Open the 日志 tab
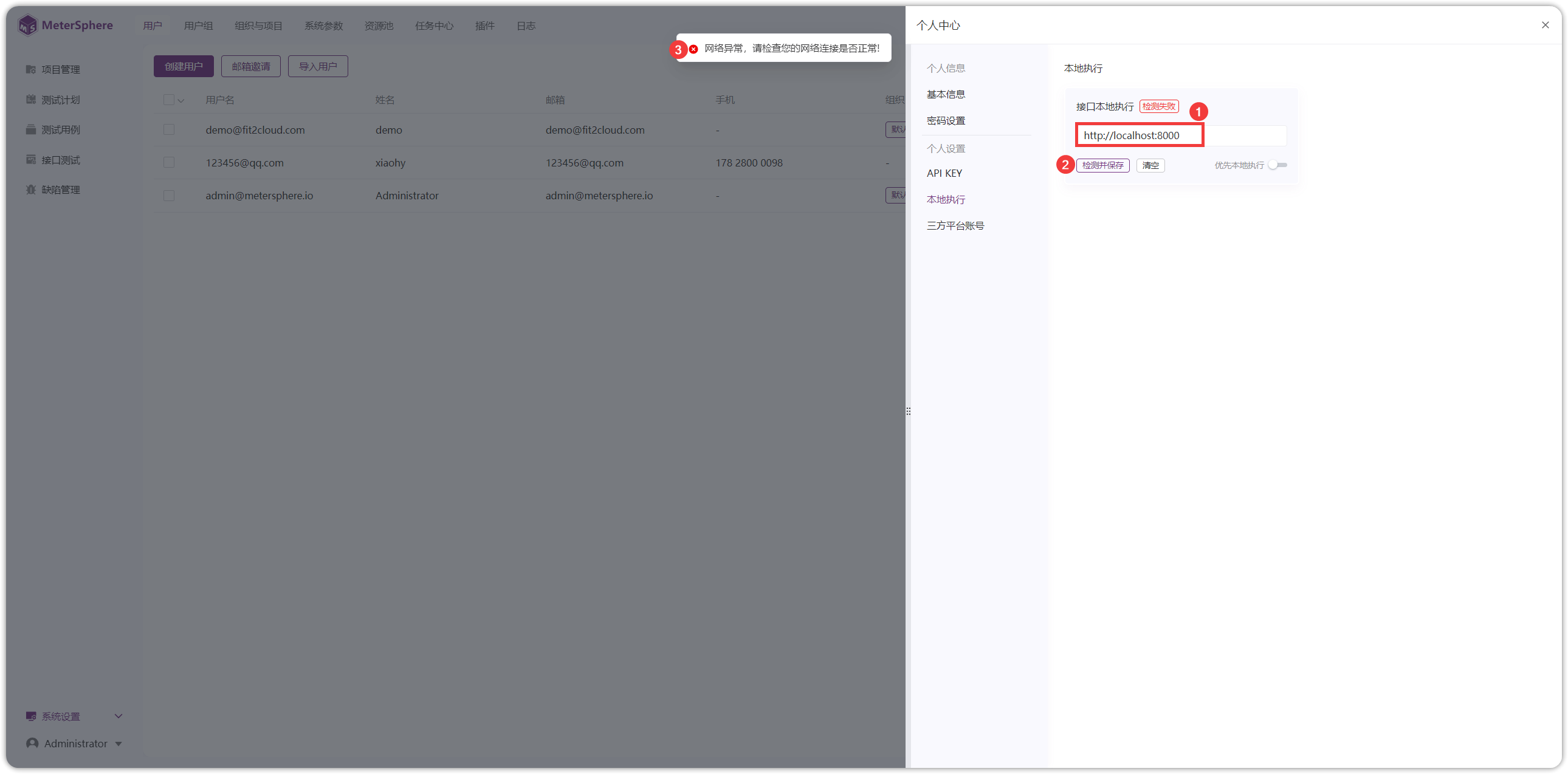The width and height of the screenshot is (1568, 774). (526, 26)
